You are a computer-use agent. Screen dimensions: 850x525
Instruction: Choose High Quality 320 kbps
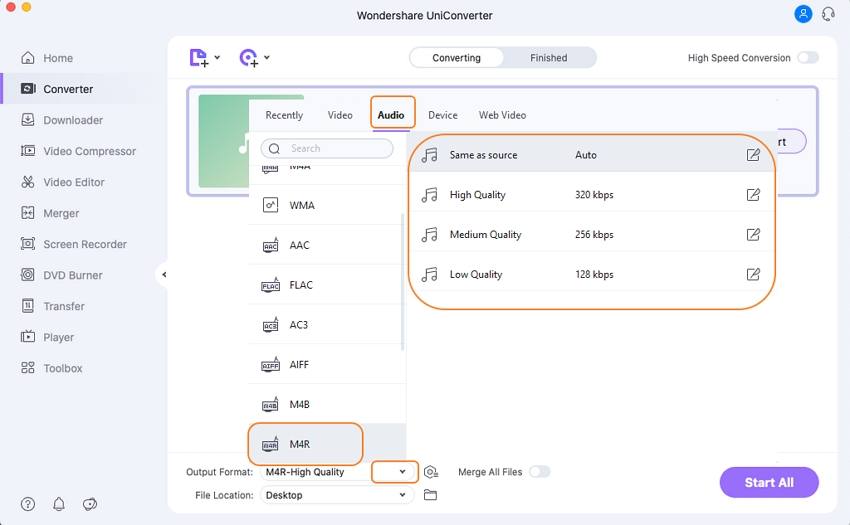(591, 195)
